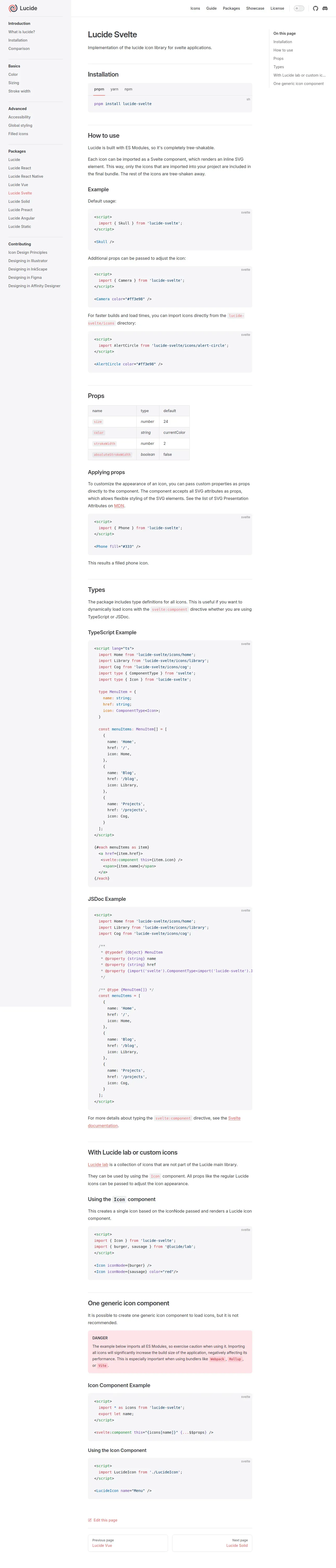The image size is (336, 1568).
Task: Open the GitHub repository icon
Action: click(x=315, y=9)
